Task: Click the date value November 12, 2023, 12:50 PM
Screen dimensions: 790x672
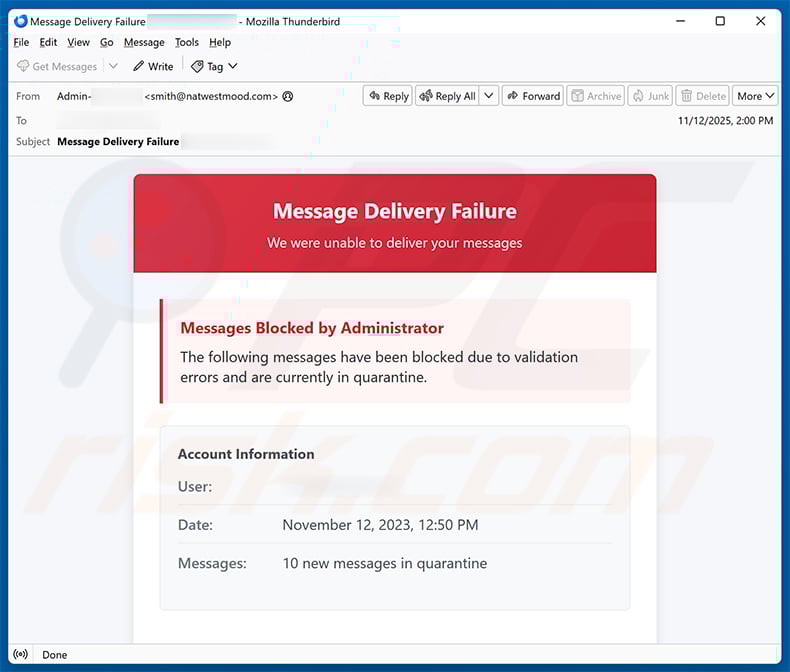Action: tap(380, 525)
